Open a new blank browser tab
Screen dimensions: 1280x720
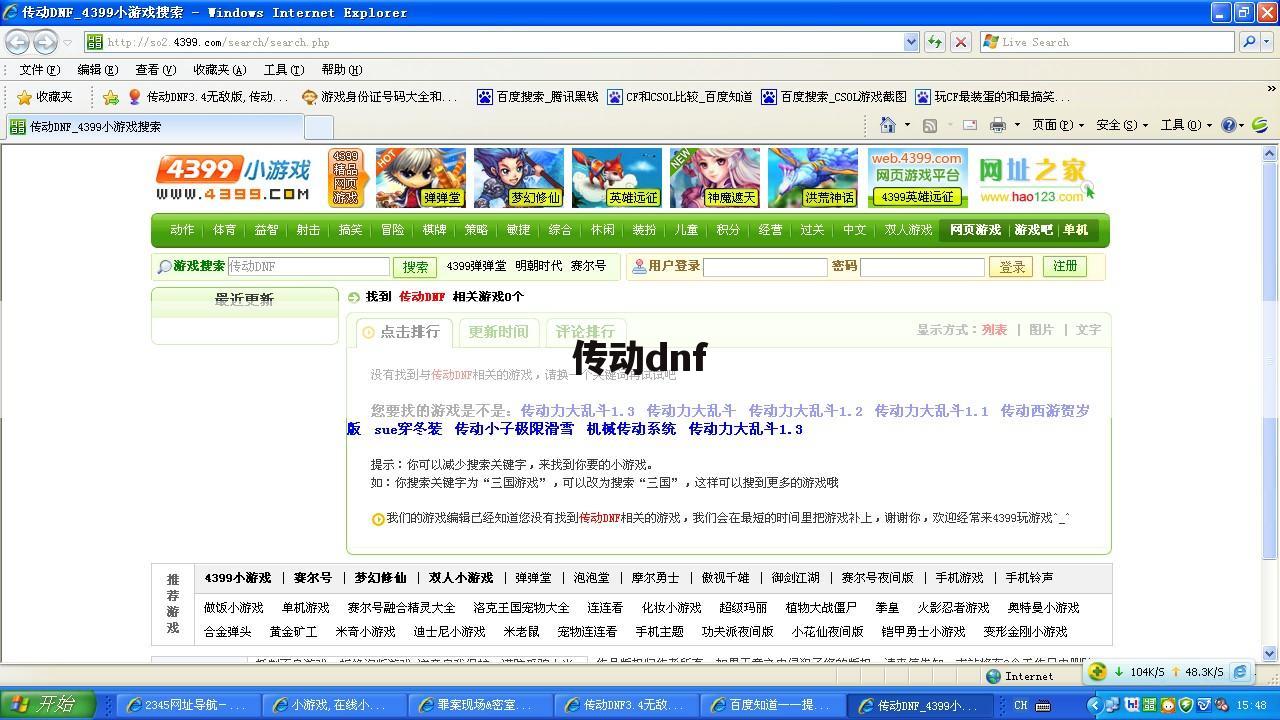click(x=318, y=127)
